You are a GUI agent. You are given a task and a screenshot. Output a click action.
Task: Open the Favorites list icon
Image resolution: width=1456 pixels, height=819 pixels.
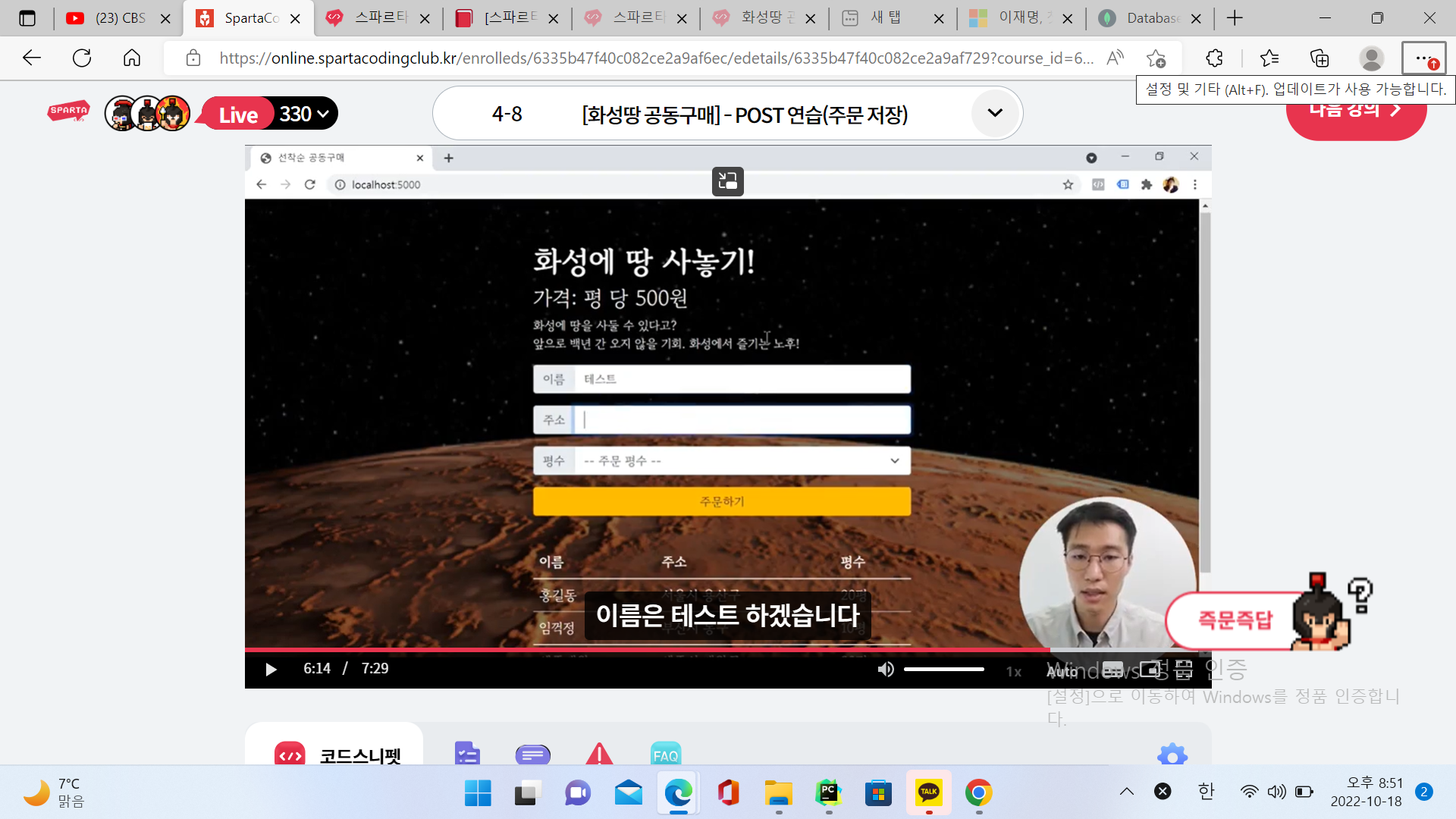point(1269,58)
